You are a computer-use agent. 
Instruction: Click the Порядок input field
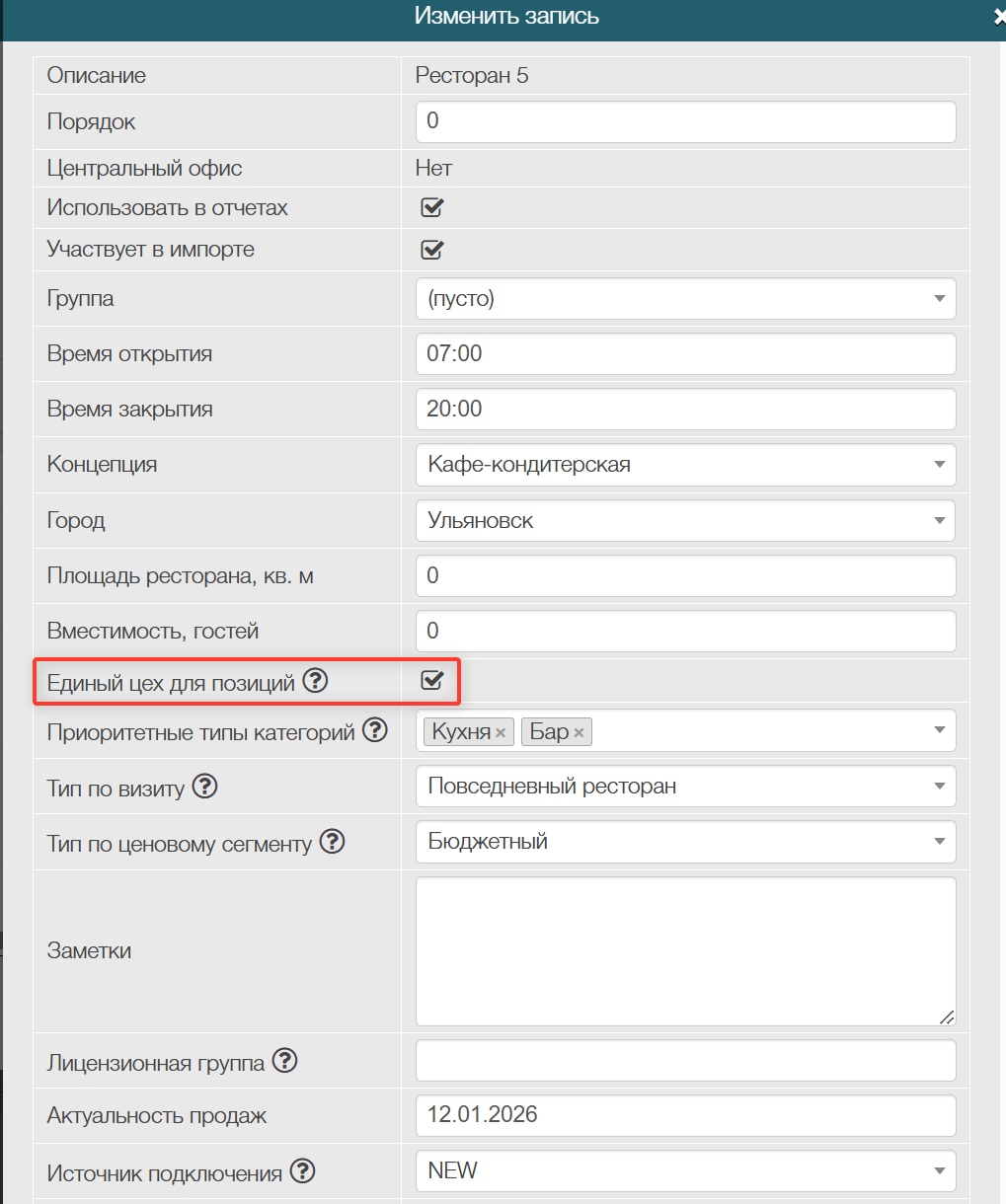click(x=685, y=121)
